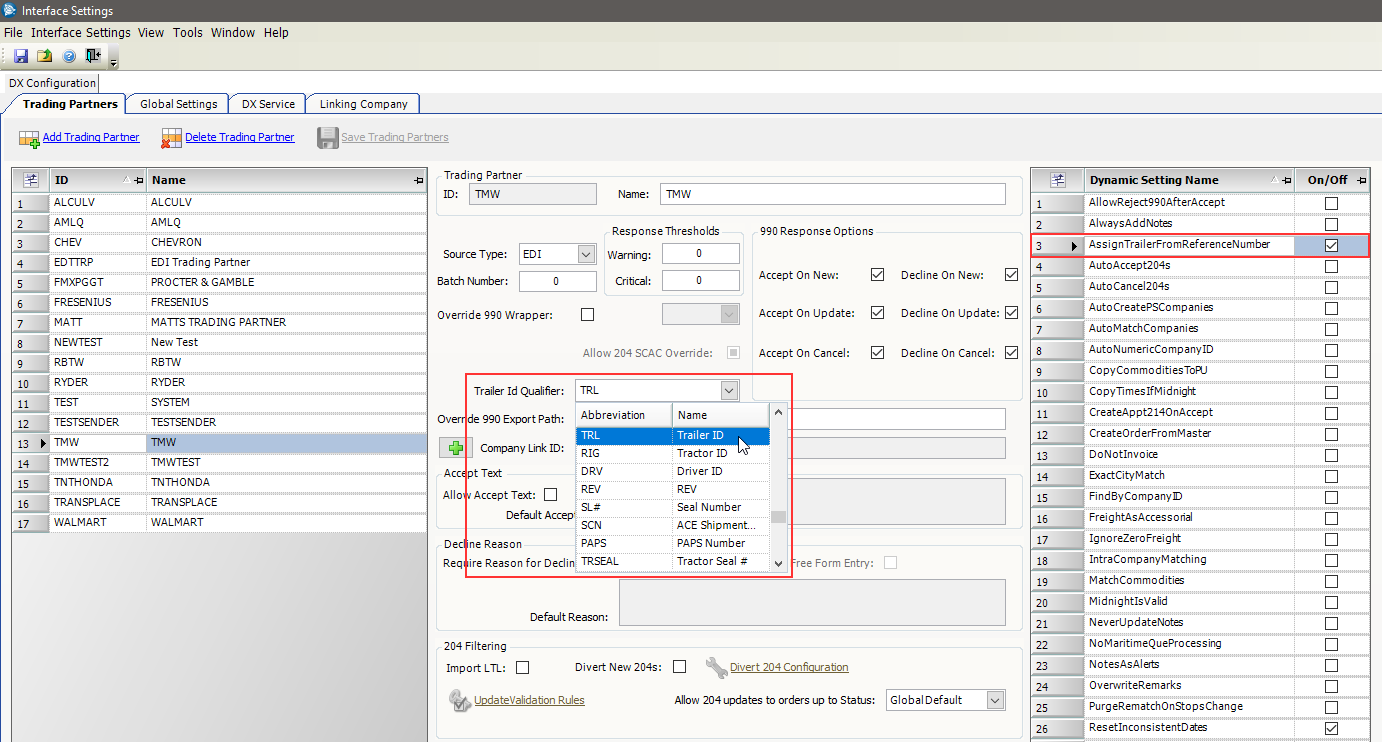Click the exit door toolbar icon
This screenshot has width=1383, height=743.
(93, 56)
